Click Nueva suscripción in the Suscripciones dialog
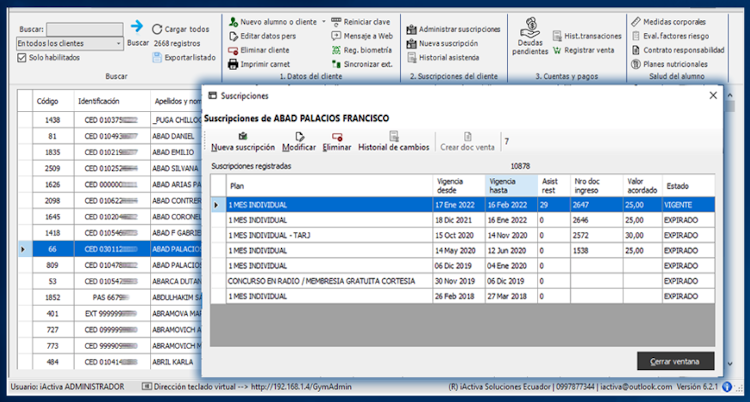 pos(243,142)
